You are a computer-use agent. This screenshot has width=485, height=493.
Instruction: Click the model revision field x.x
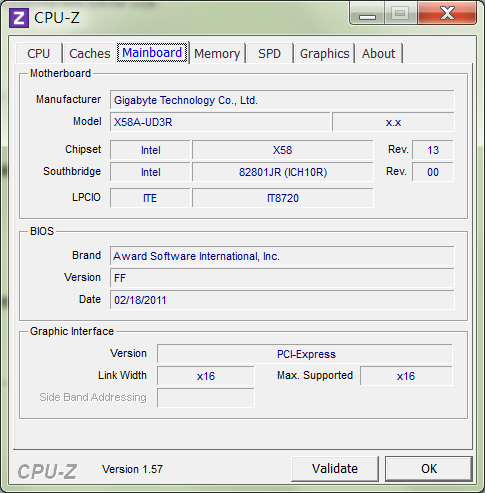[393, 122]
